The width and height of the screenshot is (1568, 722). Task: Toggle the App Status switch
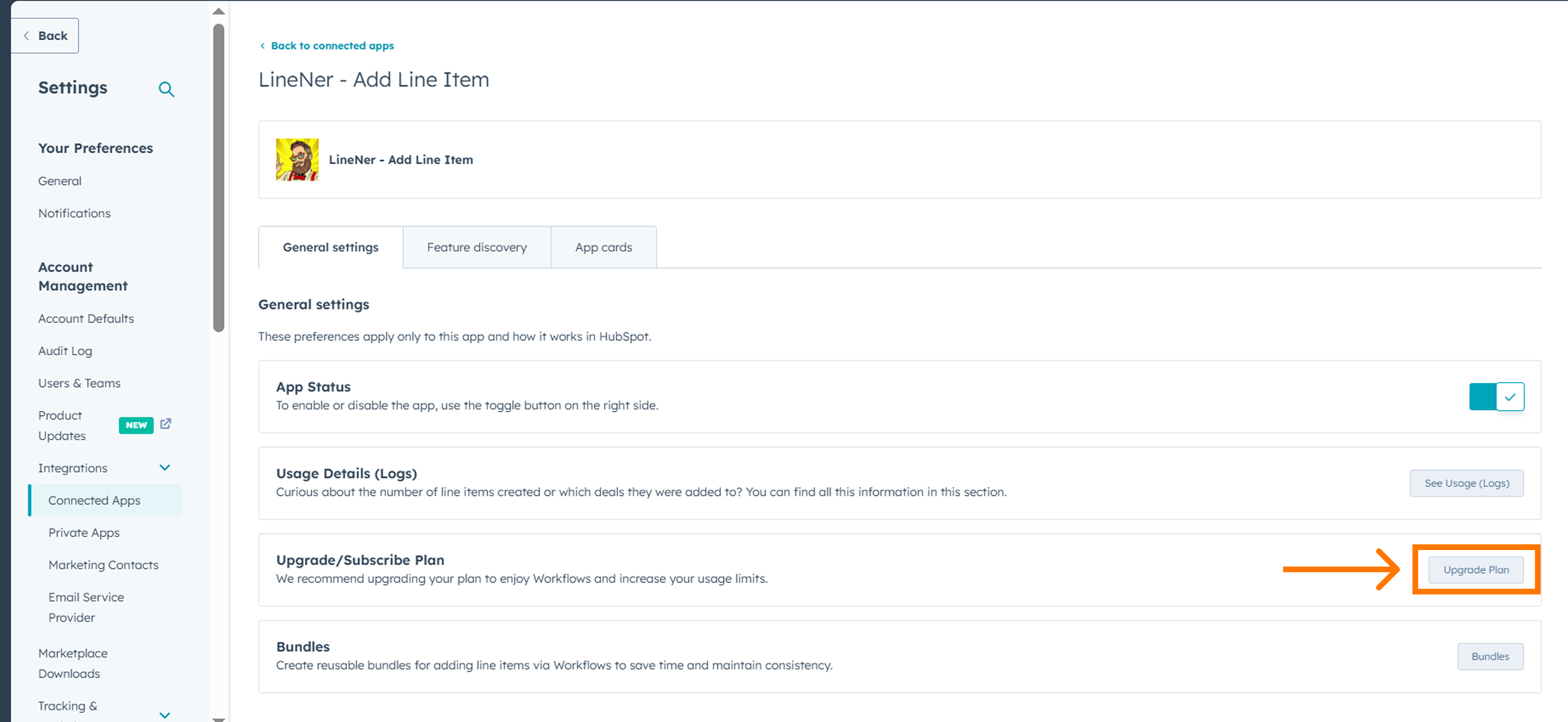pyautogui.click(x=1496, y=396)
